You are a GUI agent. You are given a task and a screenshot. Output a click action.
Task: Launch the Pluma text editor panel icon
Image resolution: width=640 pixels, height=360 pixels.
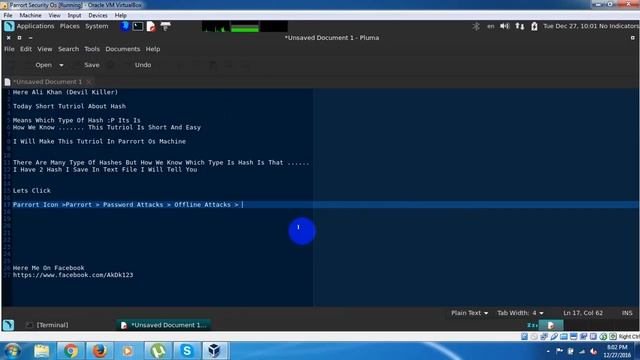pos(151,27)
